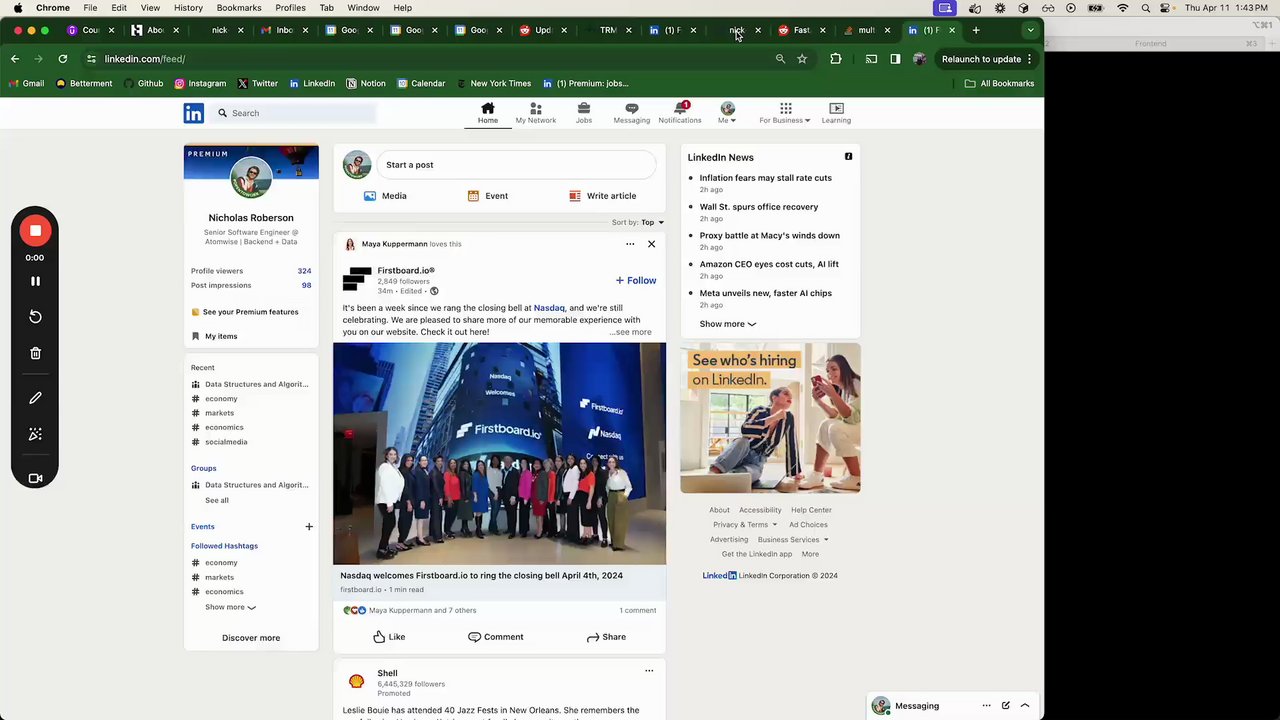1280x720 pixels.
Task: Compose a new message in the Messaging bar
Action: 1006,706
